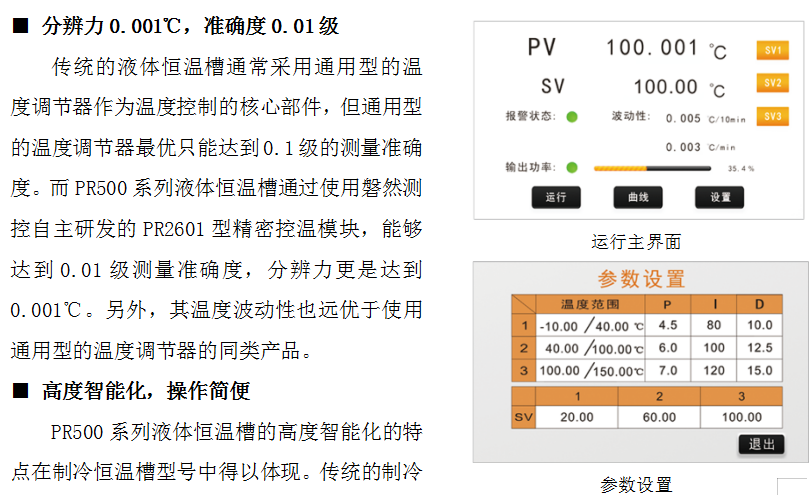
Task: Edit I value 80 in row 1
Action: 714,325
